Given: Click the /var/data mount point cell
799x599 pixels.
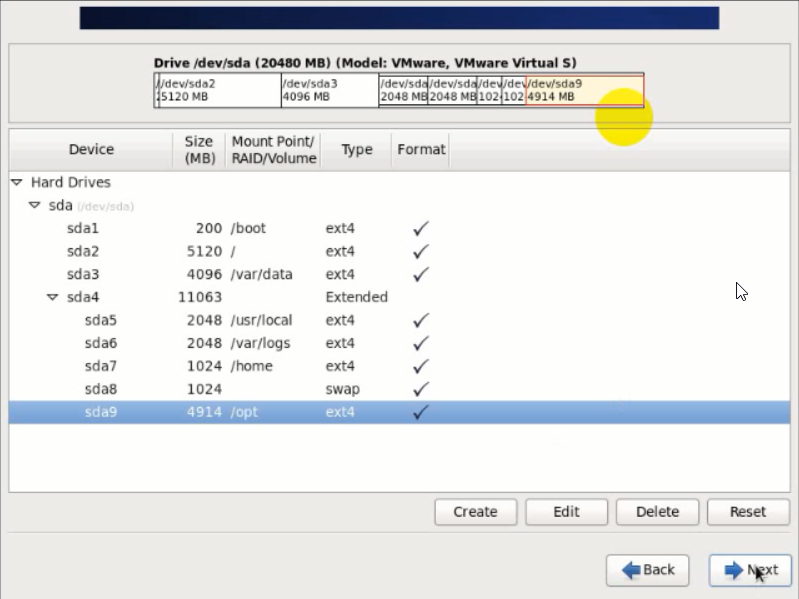Looking at the screenshot, I should point(261,274).
